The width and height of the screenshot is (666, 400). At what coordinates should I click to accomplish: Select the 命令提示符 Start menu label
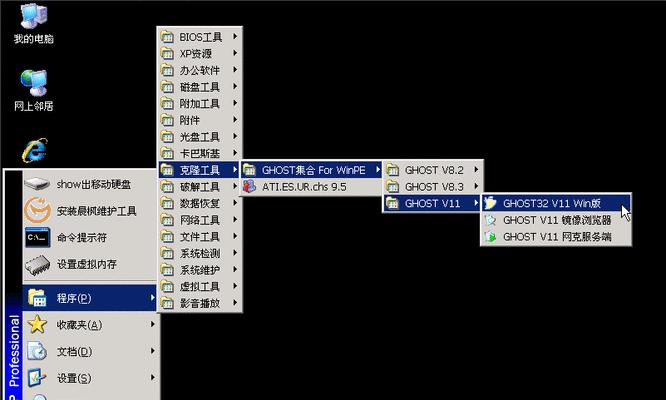pyautogui.click(x=82, y=237)
